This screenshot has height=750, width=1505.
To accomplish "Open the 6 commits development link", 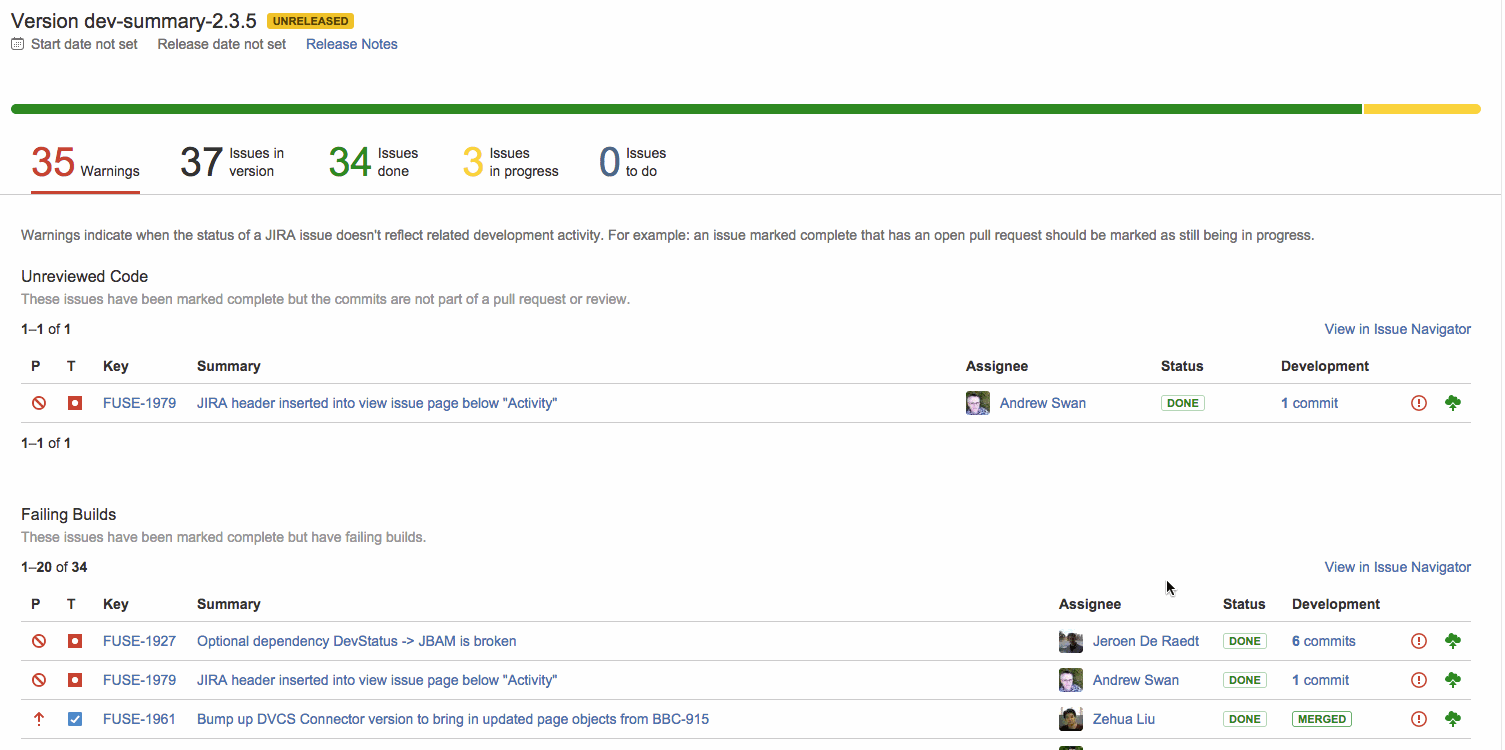I will point(1324,641).
